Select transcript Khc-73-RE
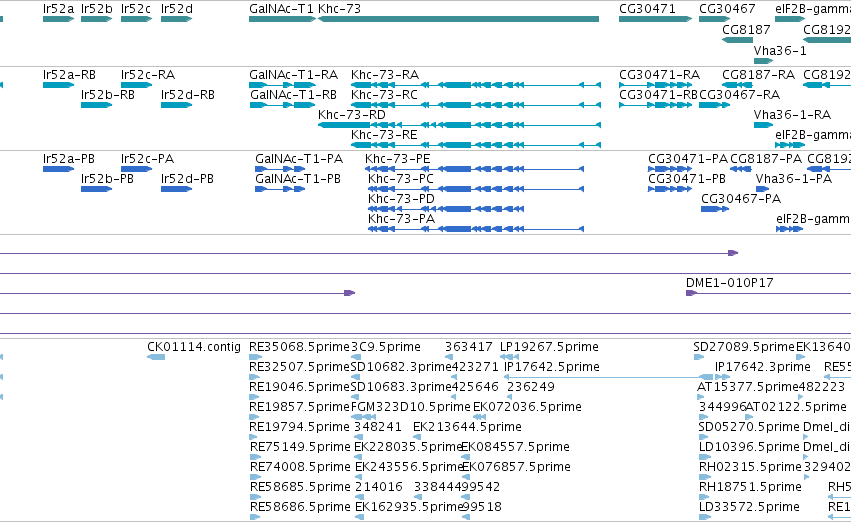Image resolution: width=851 pixels, height=522 pixels. click(x=384, y=135)
